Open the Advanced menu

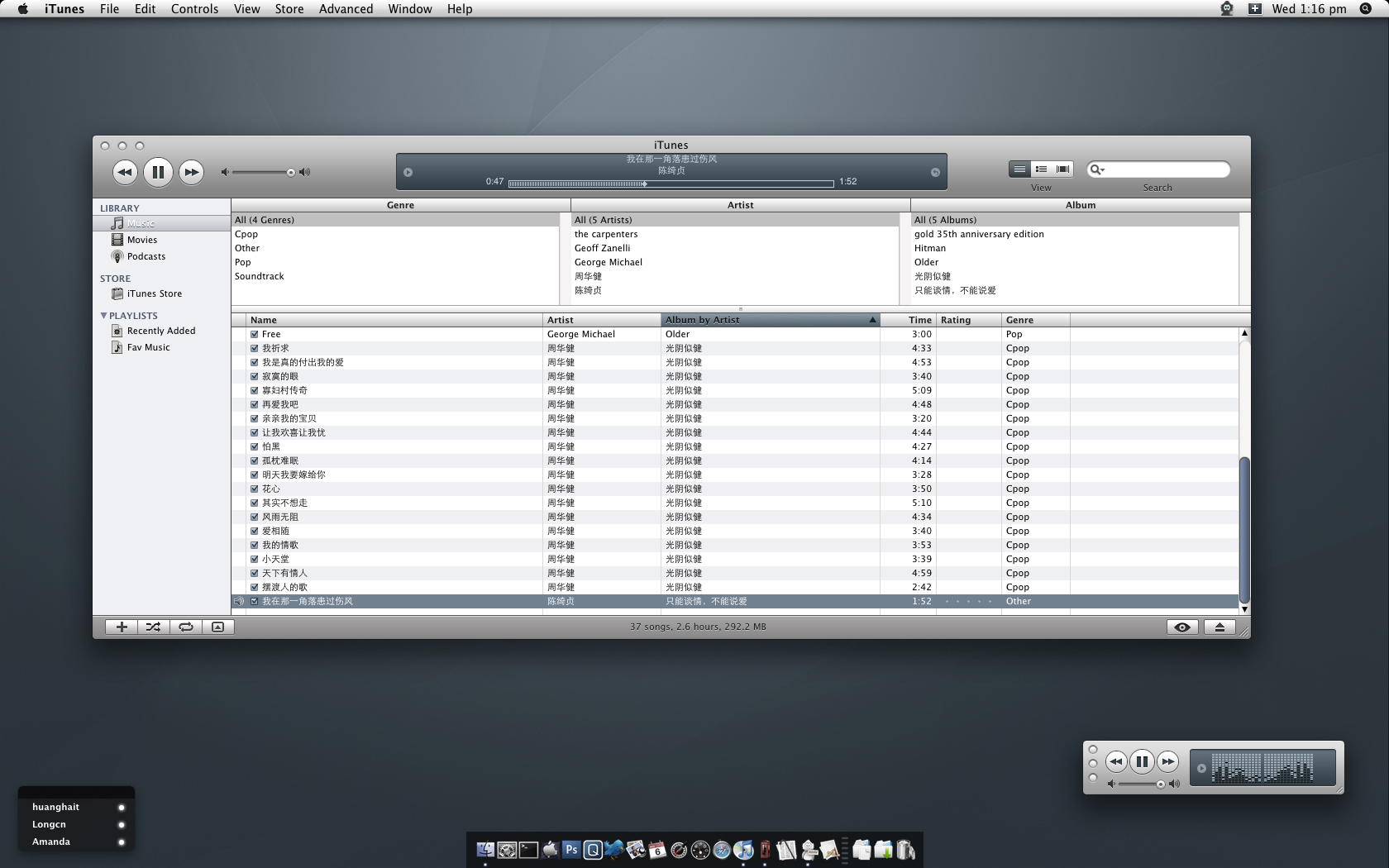[x=346, y=9]
